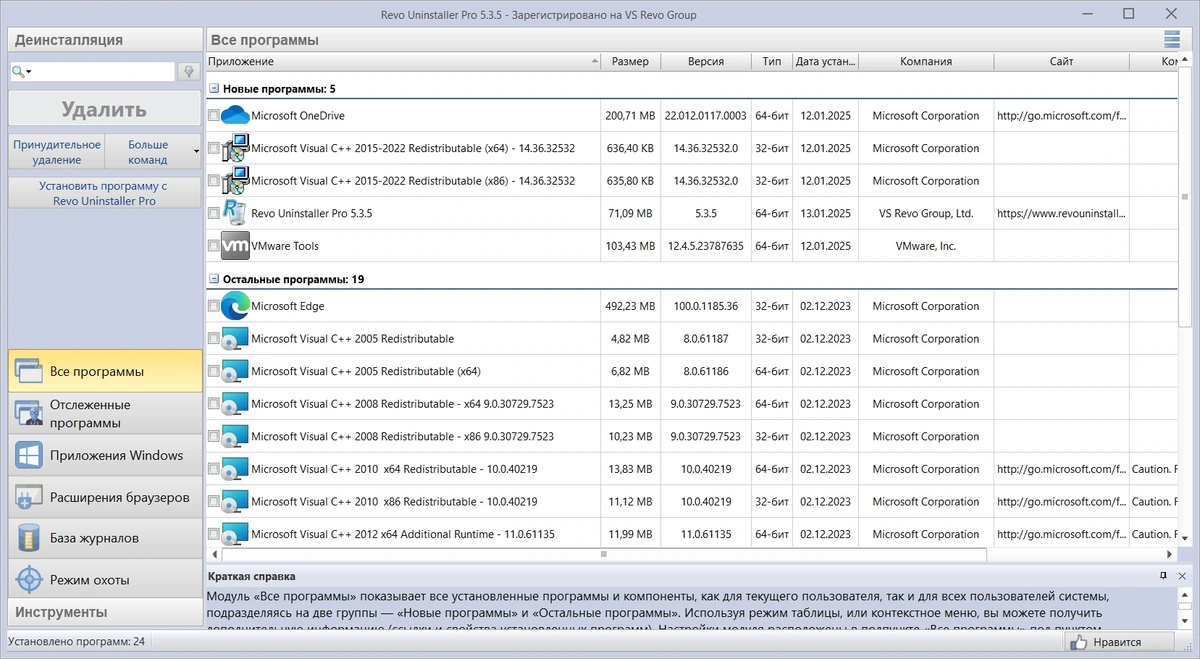Expand the Инструменты section header
Viewport: 1200px width, 659px height.
point(105,612)
